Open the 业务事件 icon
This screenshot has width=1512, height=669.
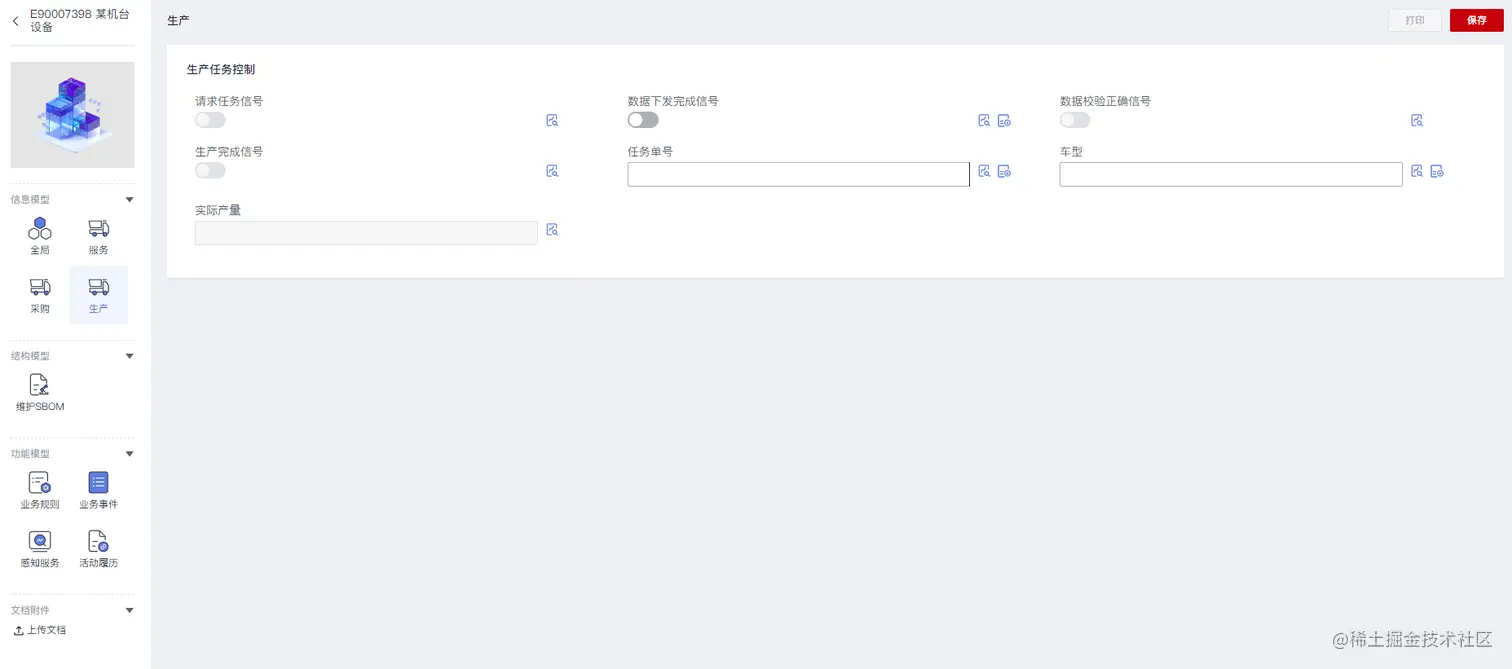click(x=98, y=483)
